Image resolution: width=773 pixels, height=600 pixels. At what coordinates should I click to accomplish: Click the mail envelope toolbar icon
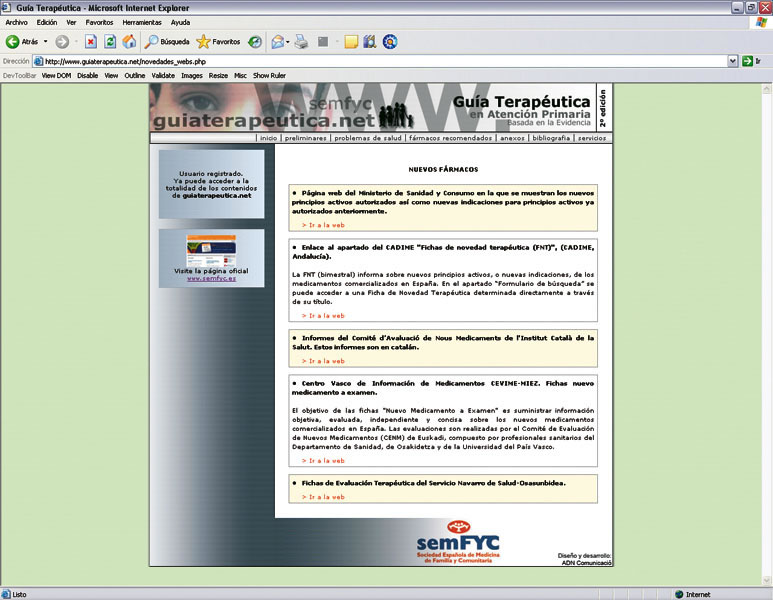278,42
